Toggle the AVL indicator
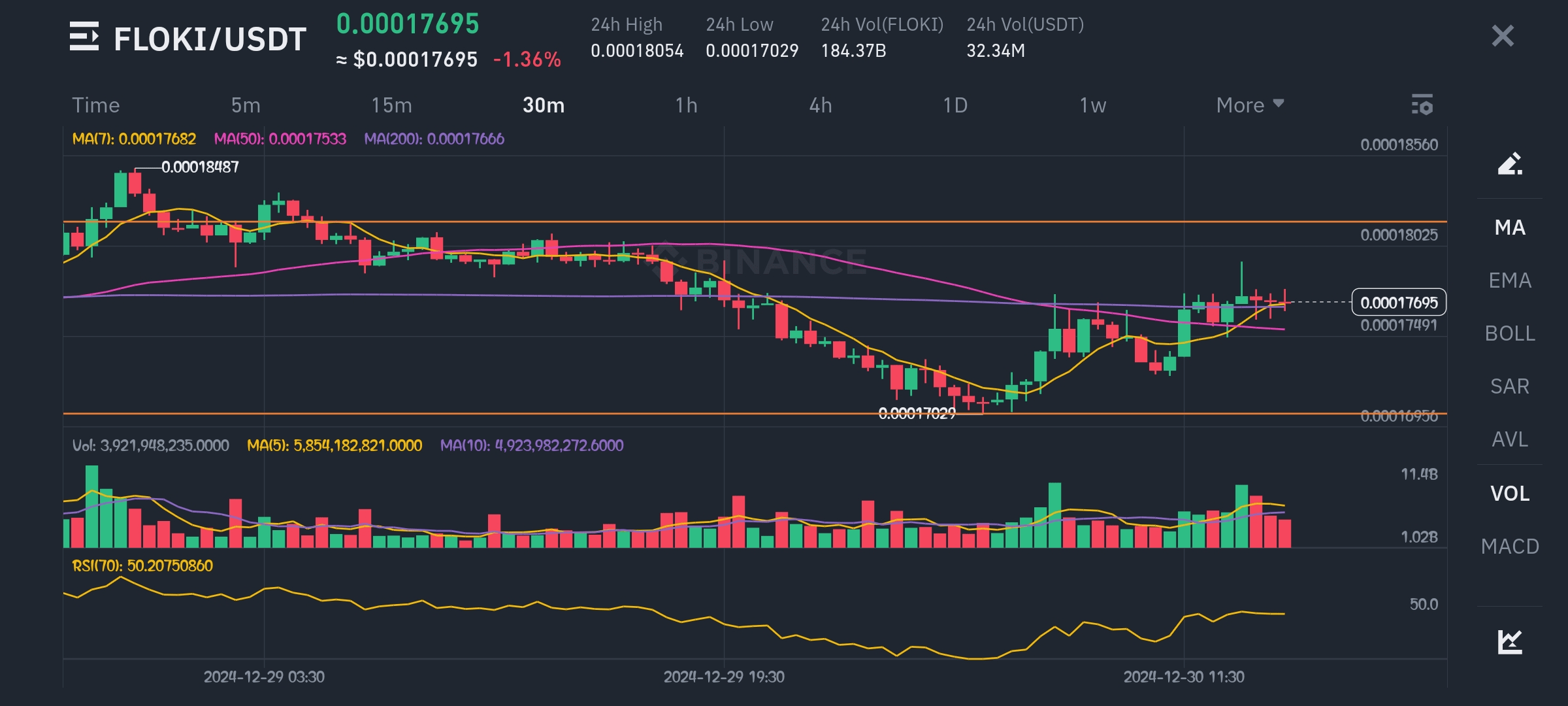Image resolution: width=1568 pixels, height=706 pixels. coord(1509,439)
